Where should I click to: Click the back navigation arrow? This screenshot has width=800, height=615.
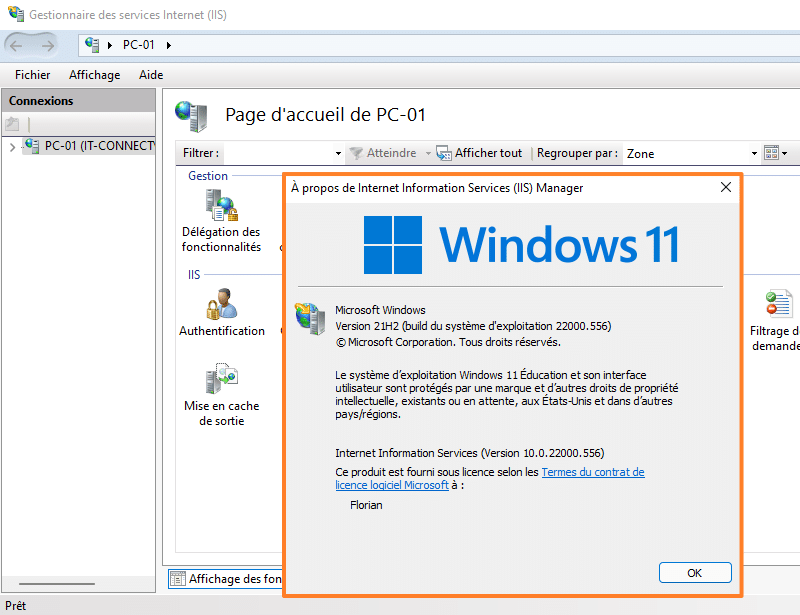[16, 46]
